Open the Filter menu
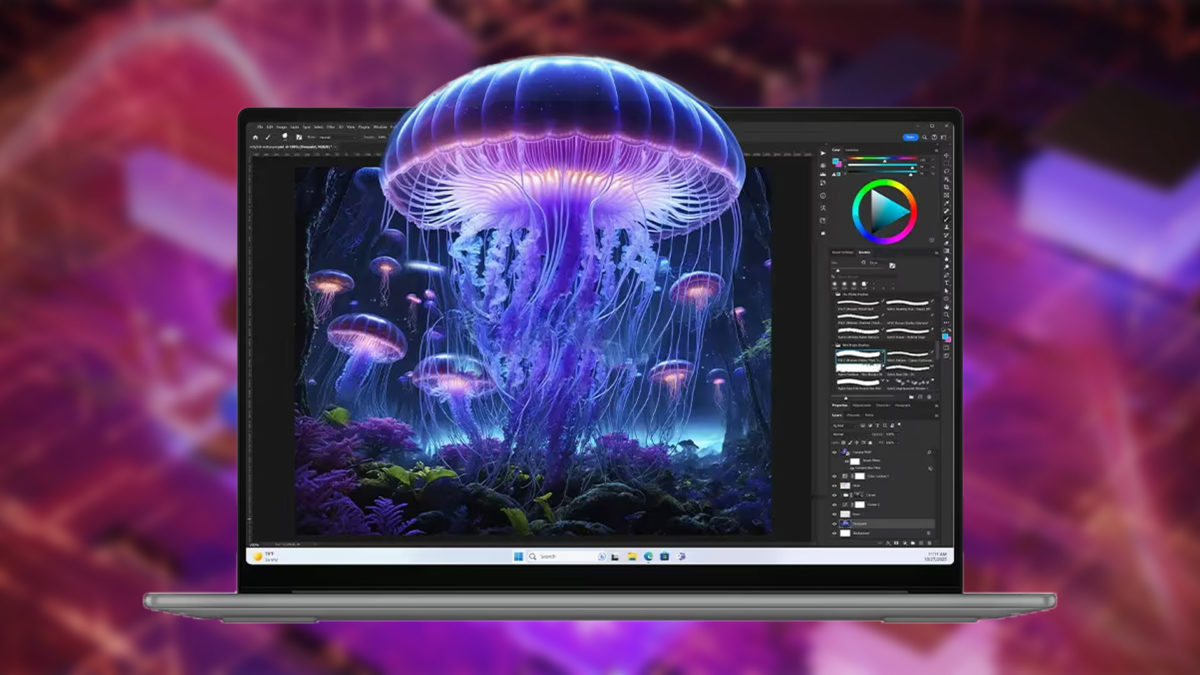This screenshot has width=1200, height=675. click(x=329, y=127)
